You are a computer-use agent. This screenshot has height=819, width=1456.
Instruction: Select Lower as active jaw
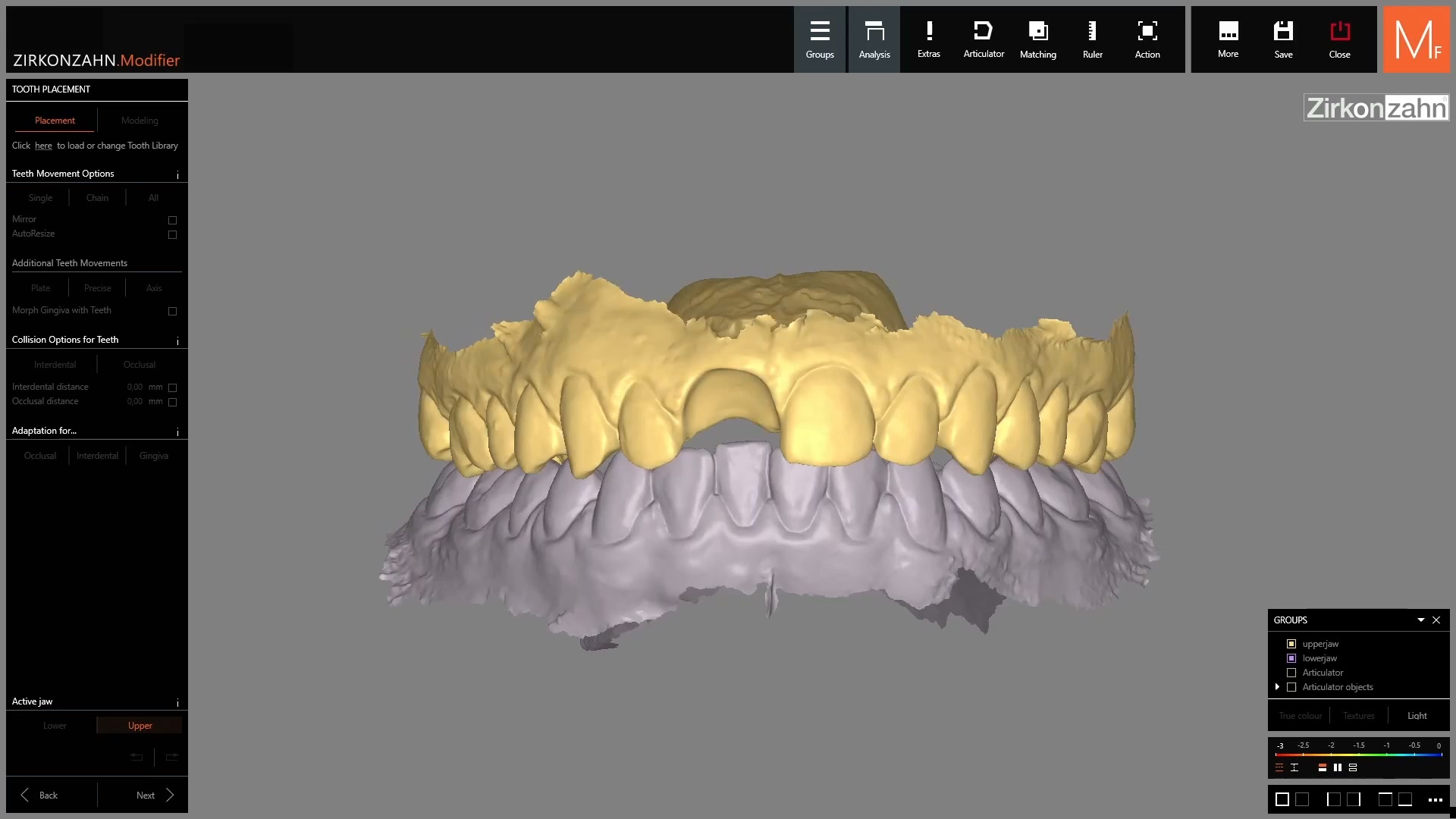point(55,726)
